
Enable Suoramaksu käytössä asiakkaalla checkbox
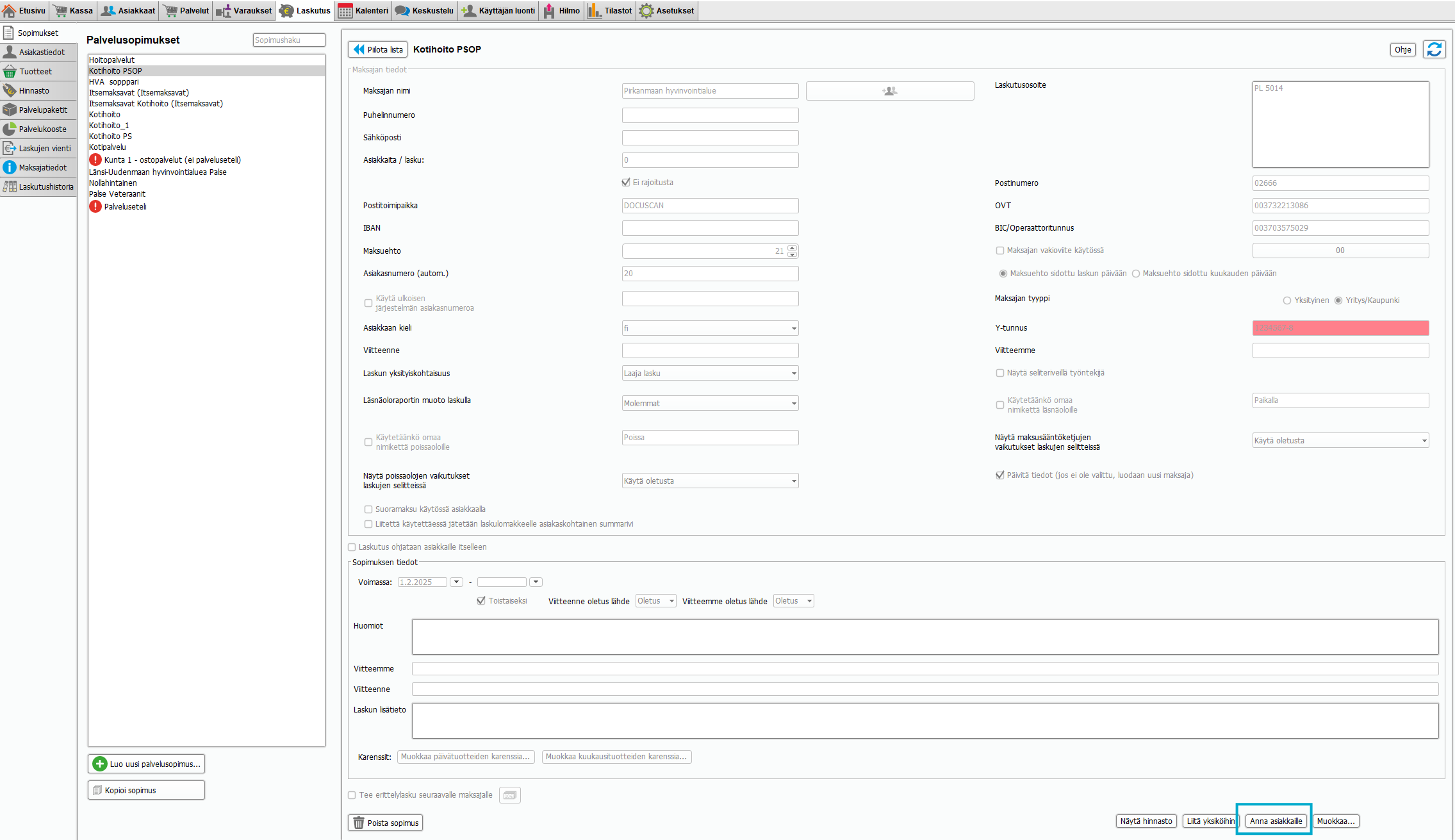click(x=368, y=509)
